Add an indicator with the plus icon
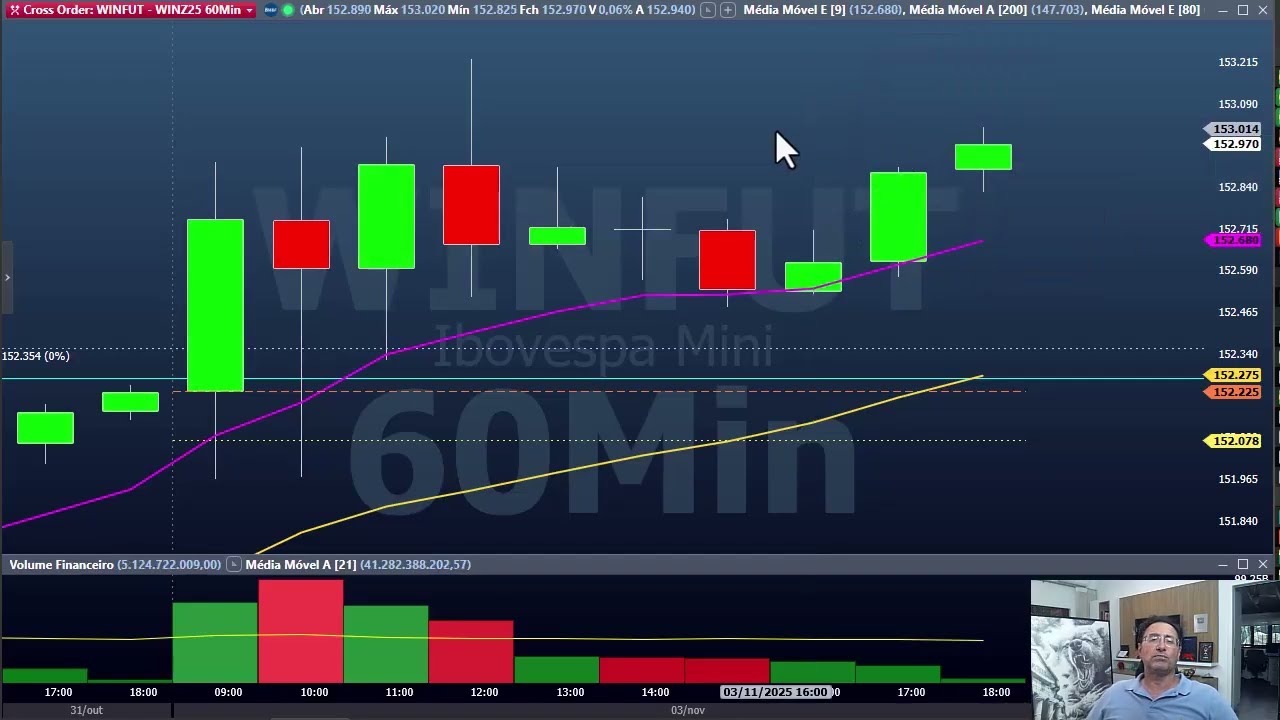The image size is (1280, 720). [727, 10]
